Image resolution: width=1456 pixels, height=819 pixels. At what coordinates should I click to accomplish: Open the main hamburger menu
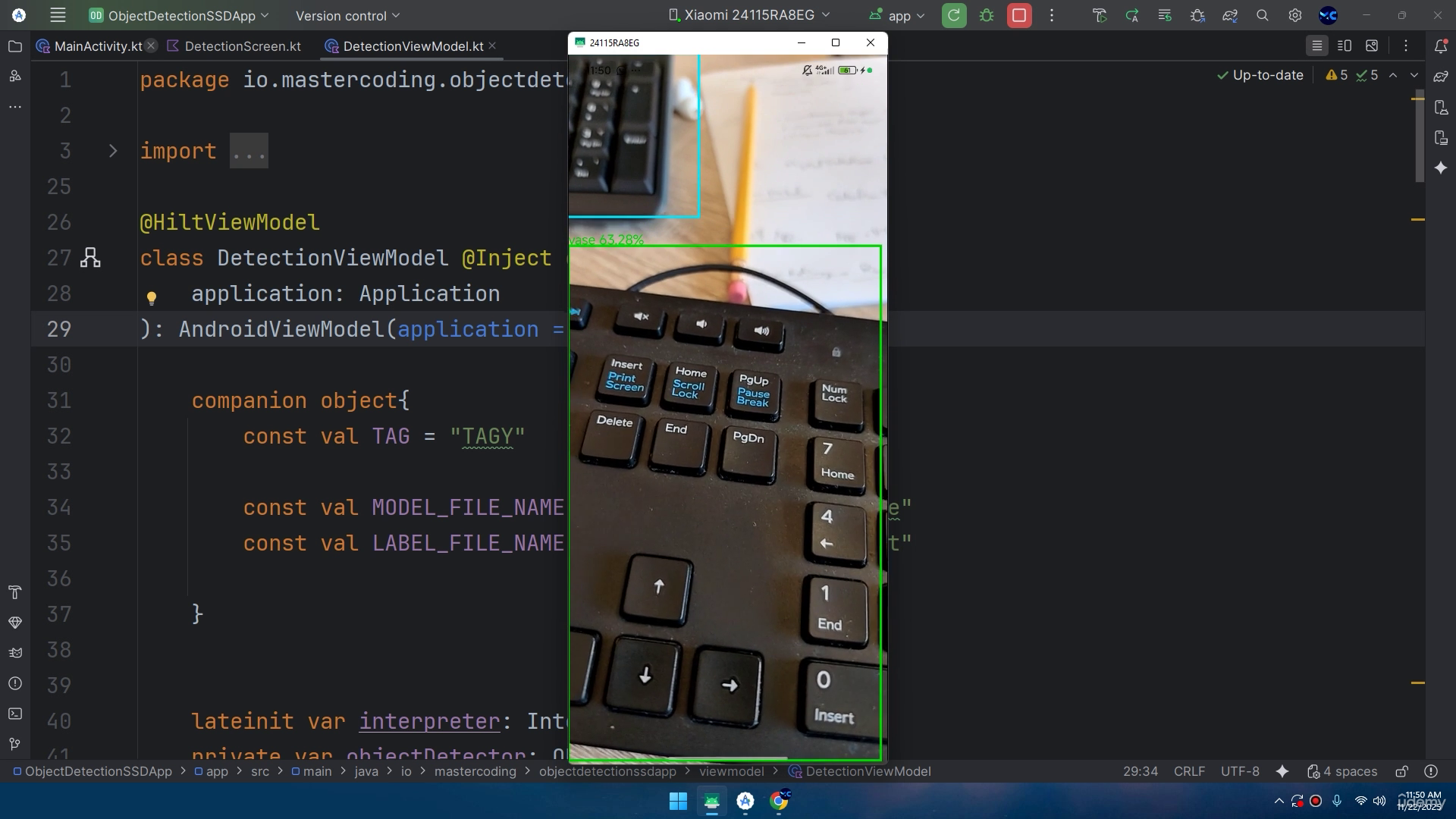tap(58, 15)
